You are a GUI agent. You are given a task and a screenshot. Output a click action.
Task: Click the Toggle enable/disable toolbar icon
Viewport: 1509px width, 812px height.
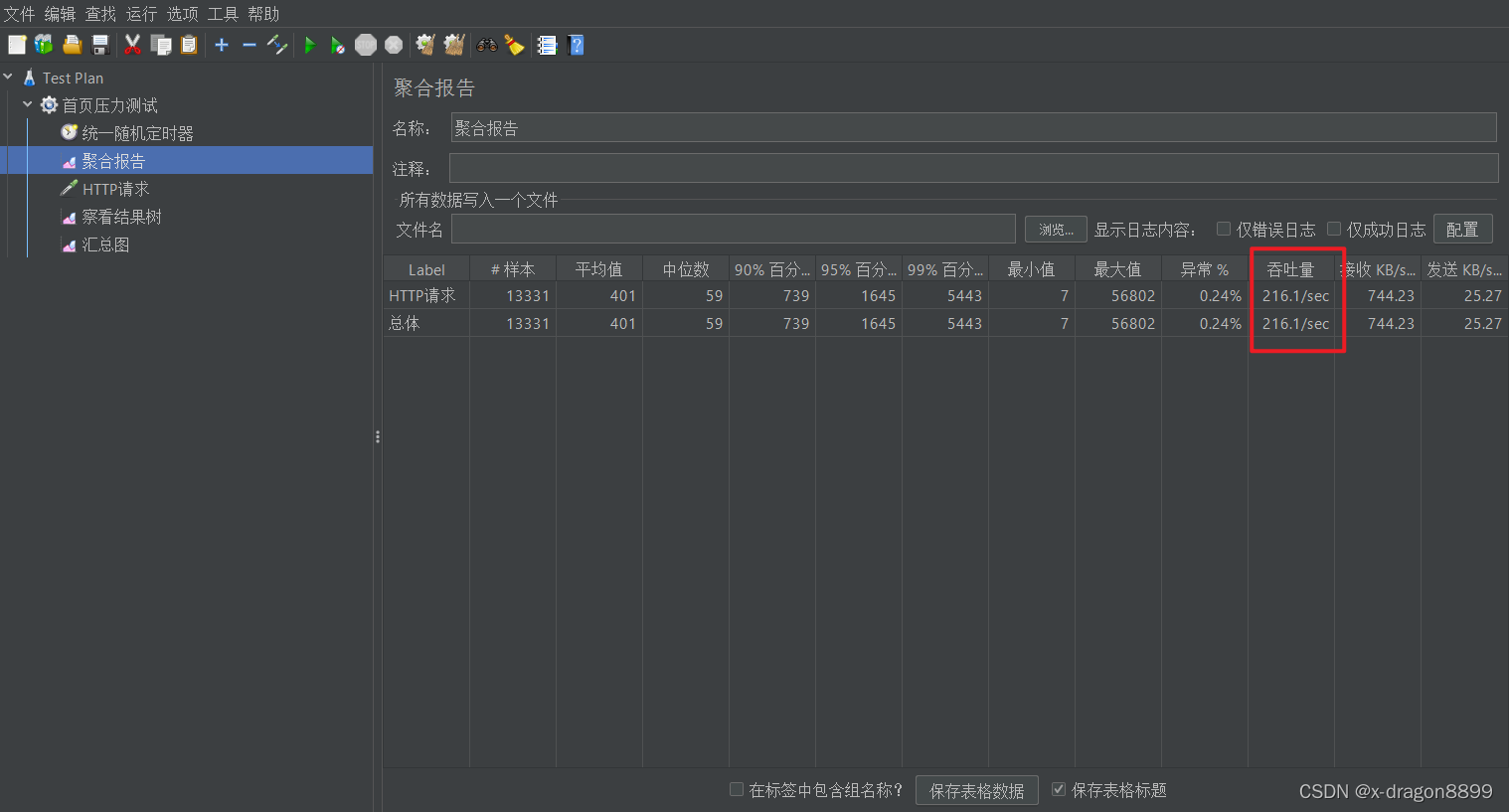click(x=277, y=45)
